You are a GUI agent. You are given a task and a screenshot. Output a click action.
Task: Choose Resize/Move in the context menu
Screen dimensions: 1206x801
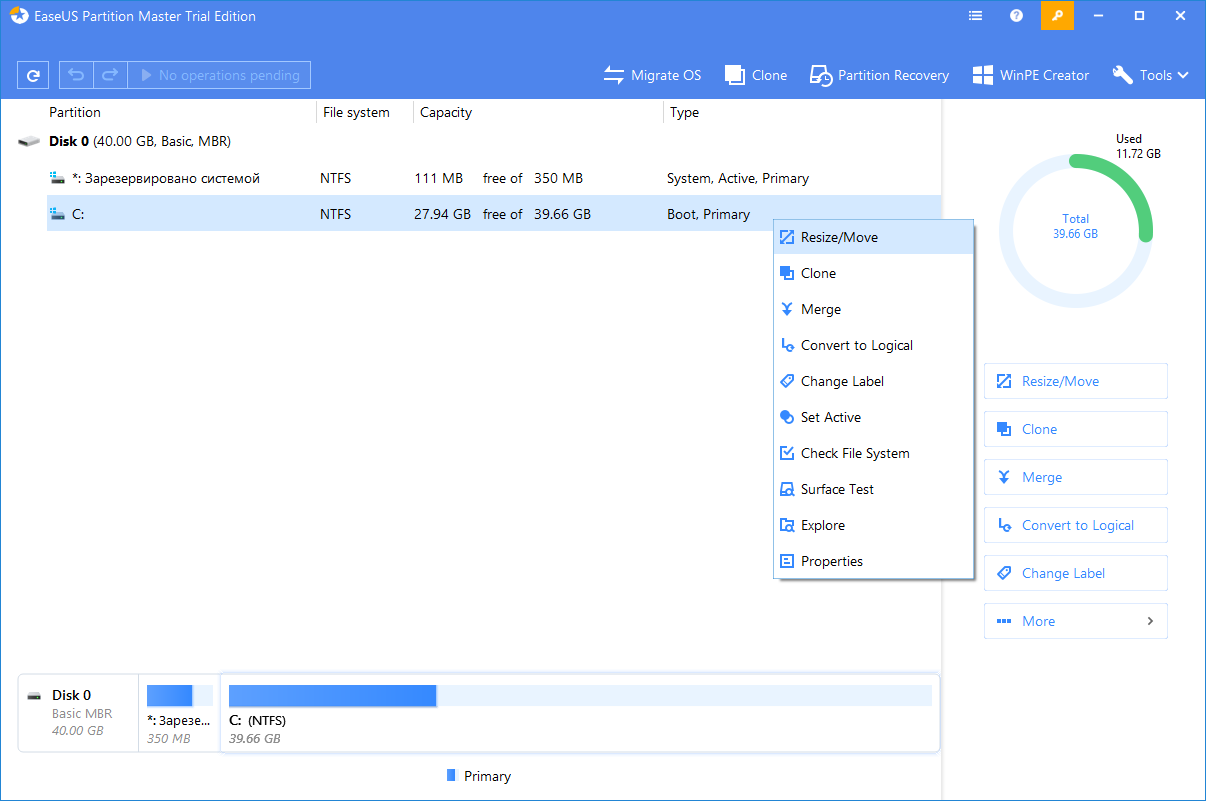point(874,237)
